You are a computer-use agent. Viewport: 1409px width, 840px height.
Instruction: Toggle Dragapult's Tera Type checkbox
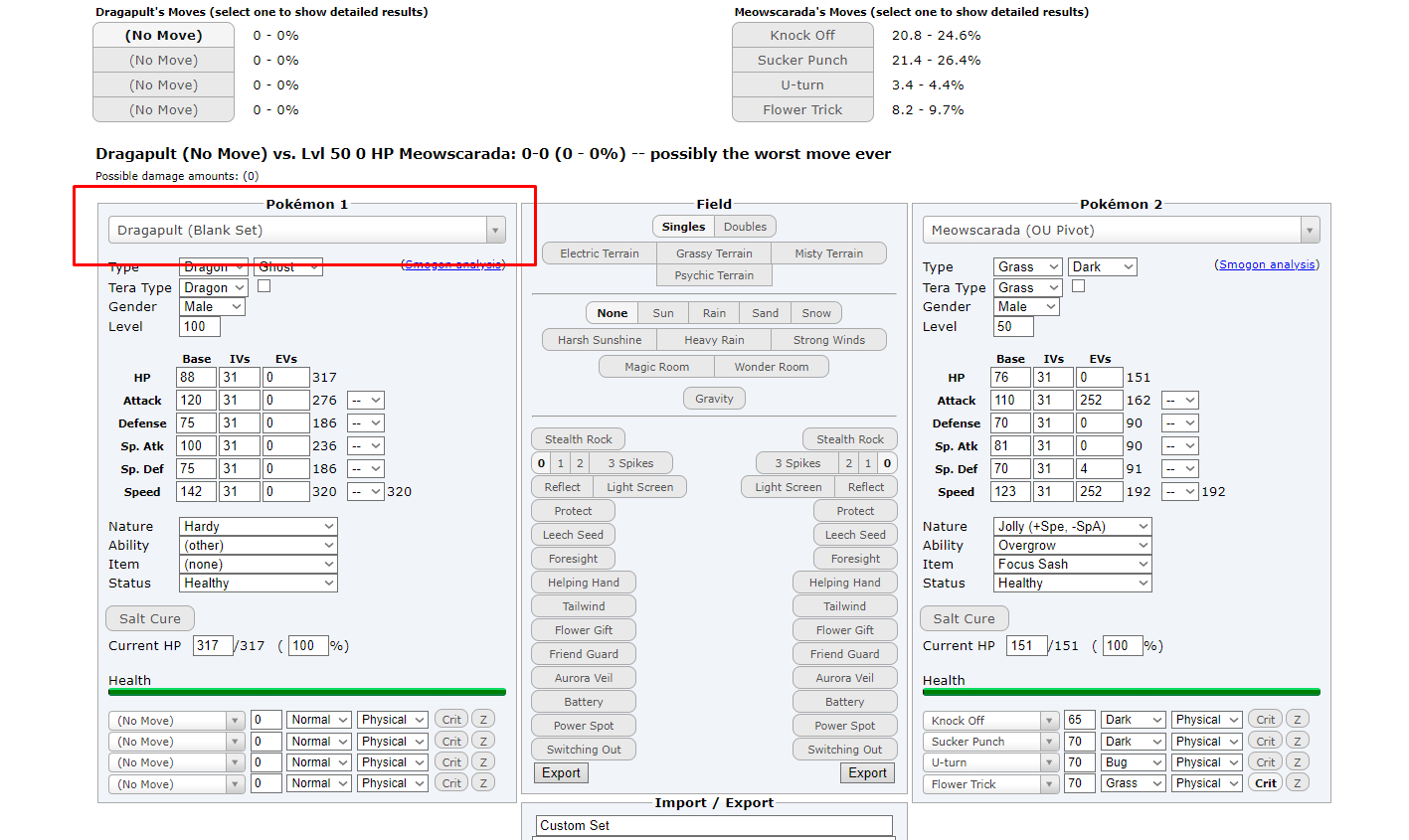[x=264, y=286]
